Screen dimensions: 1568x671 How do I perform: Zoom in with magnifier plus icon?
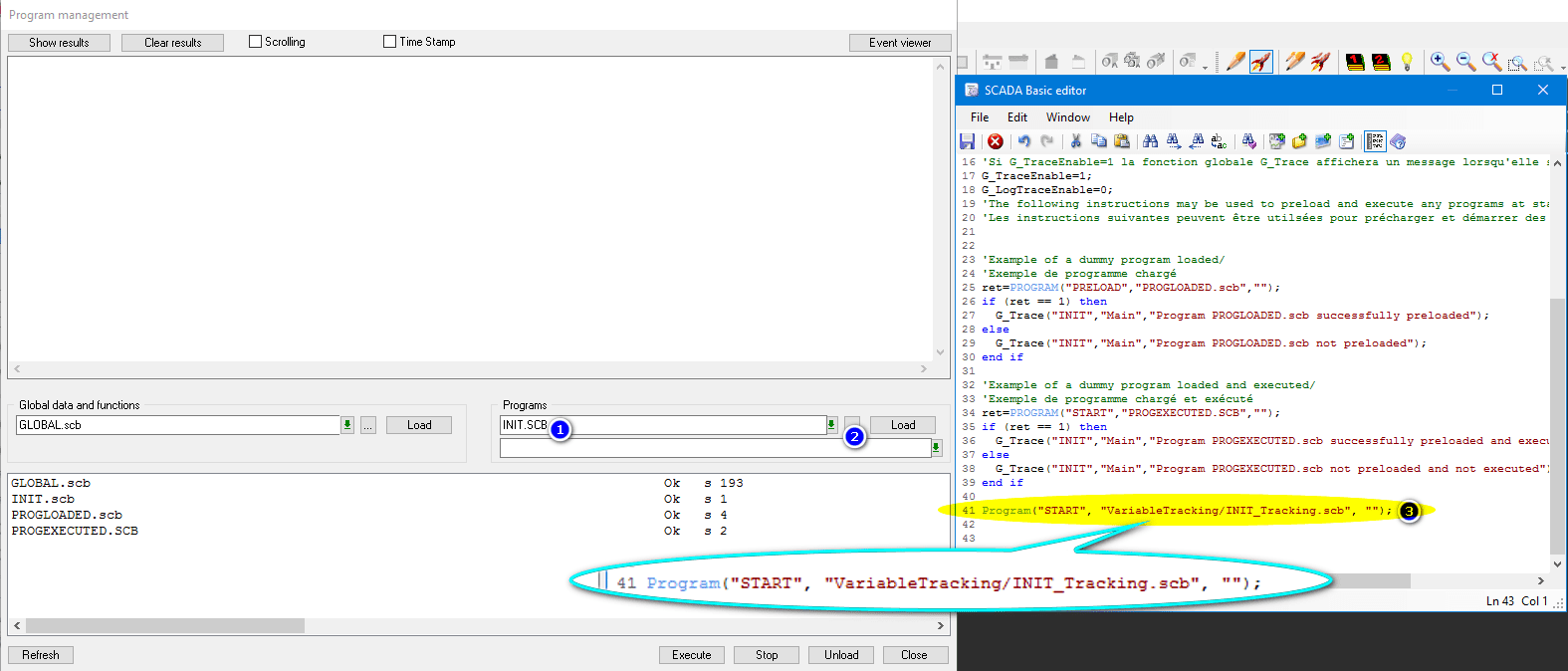point(1440,62)
